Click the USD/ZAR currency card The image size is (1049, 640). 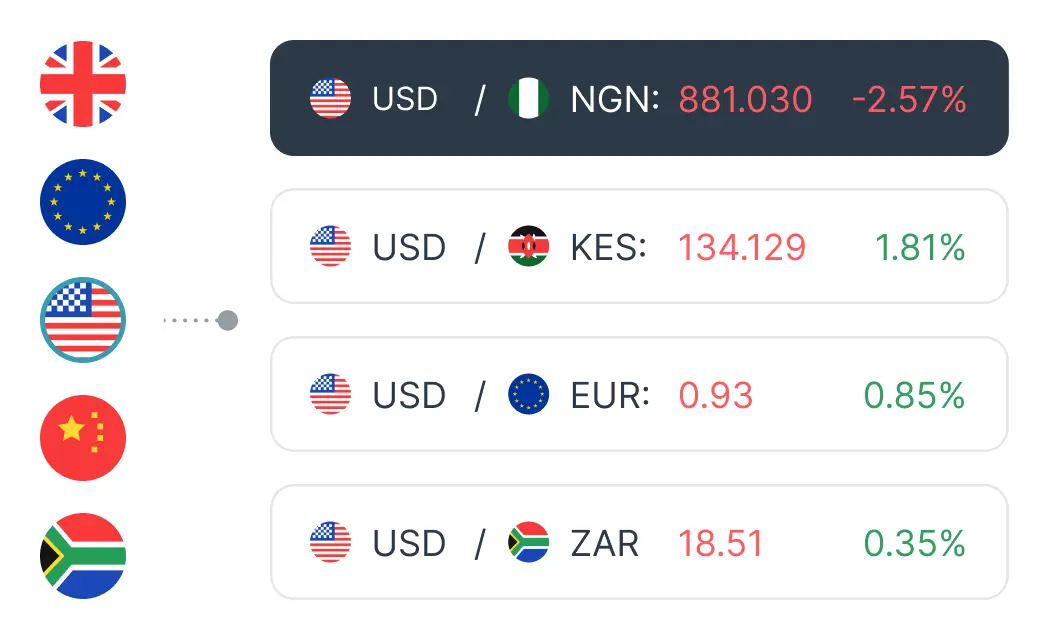640,542
